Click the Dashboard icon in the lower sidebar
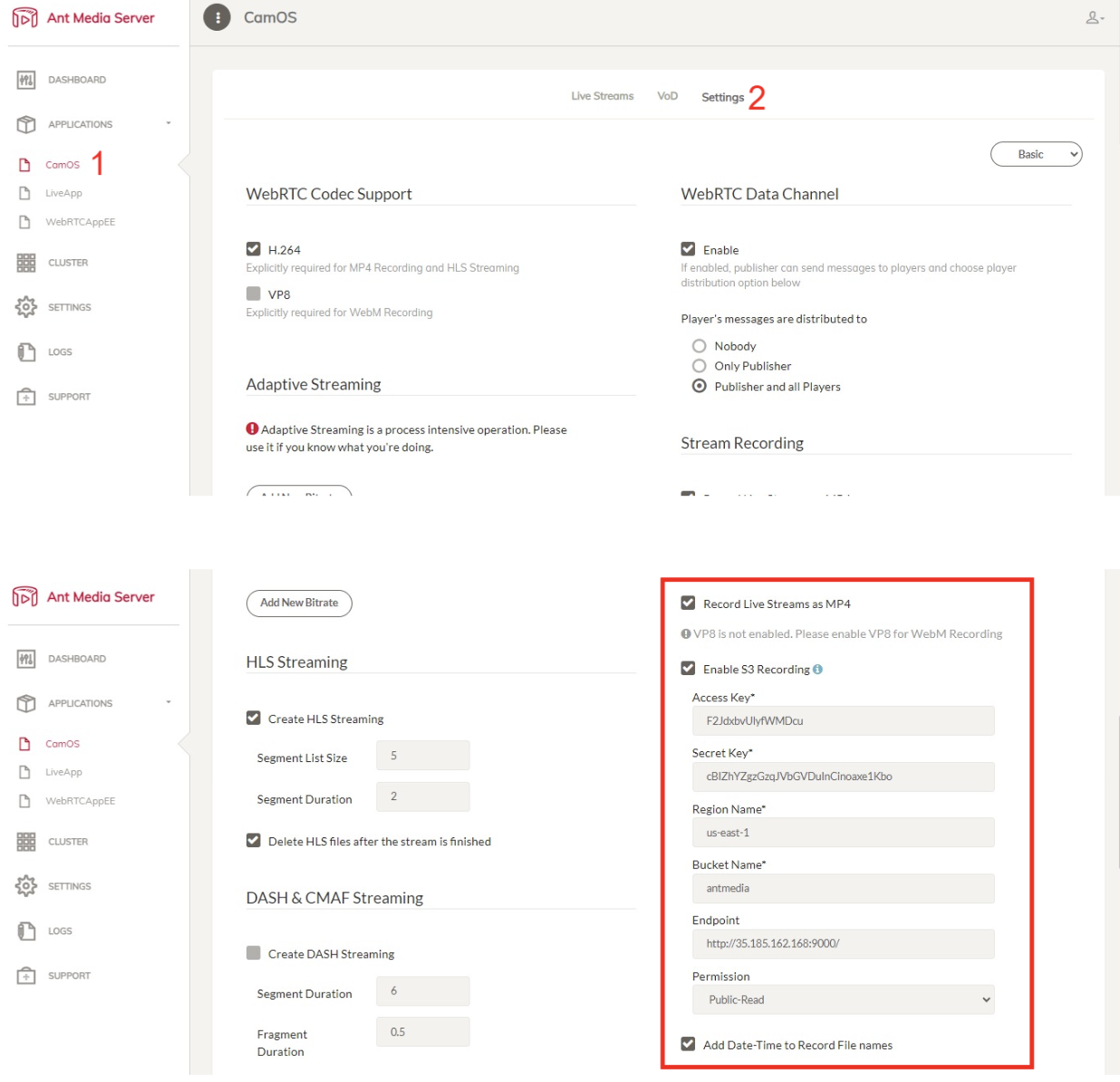 [26, 659]
